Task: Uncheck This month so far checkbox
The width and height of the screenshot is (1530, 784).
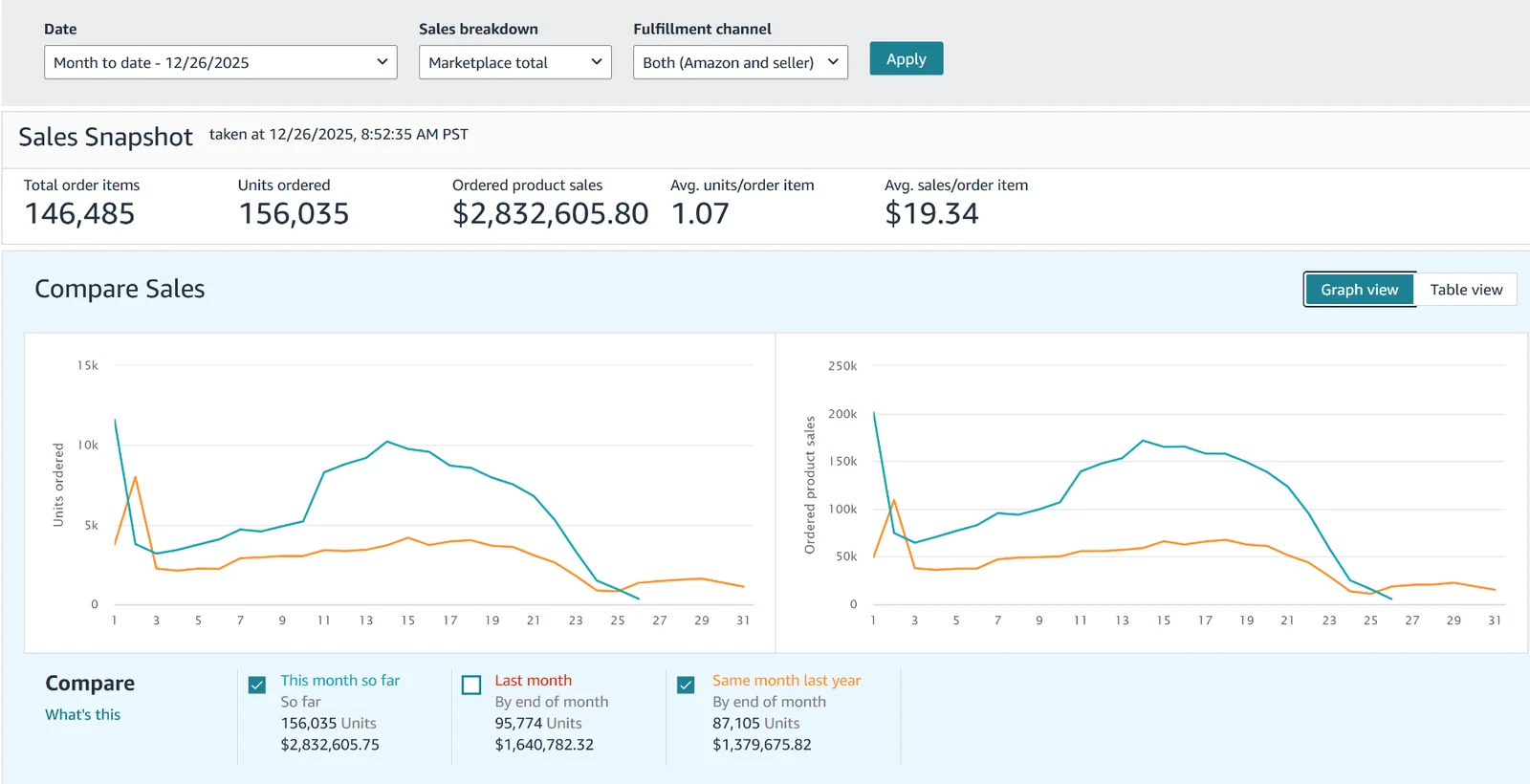Action: point(257,685)
